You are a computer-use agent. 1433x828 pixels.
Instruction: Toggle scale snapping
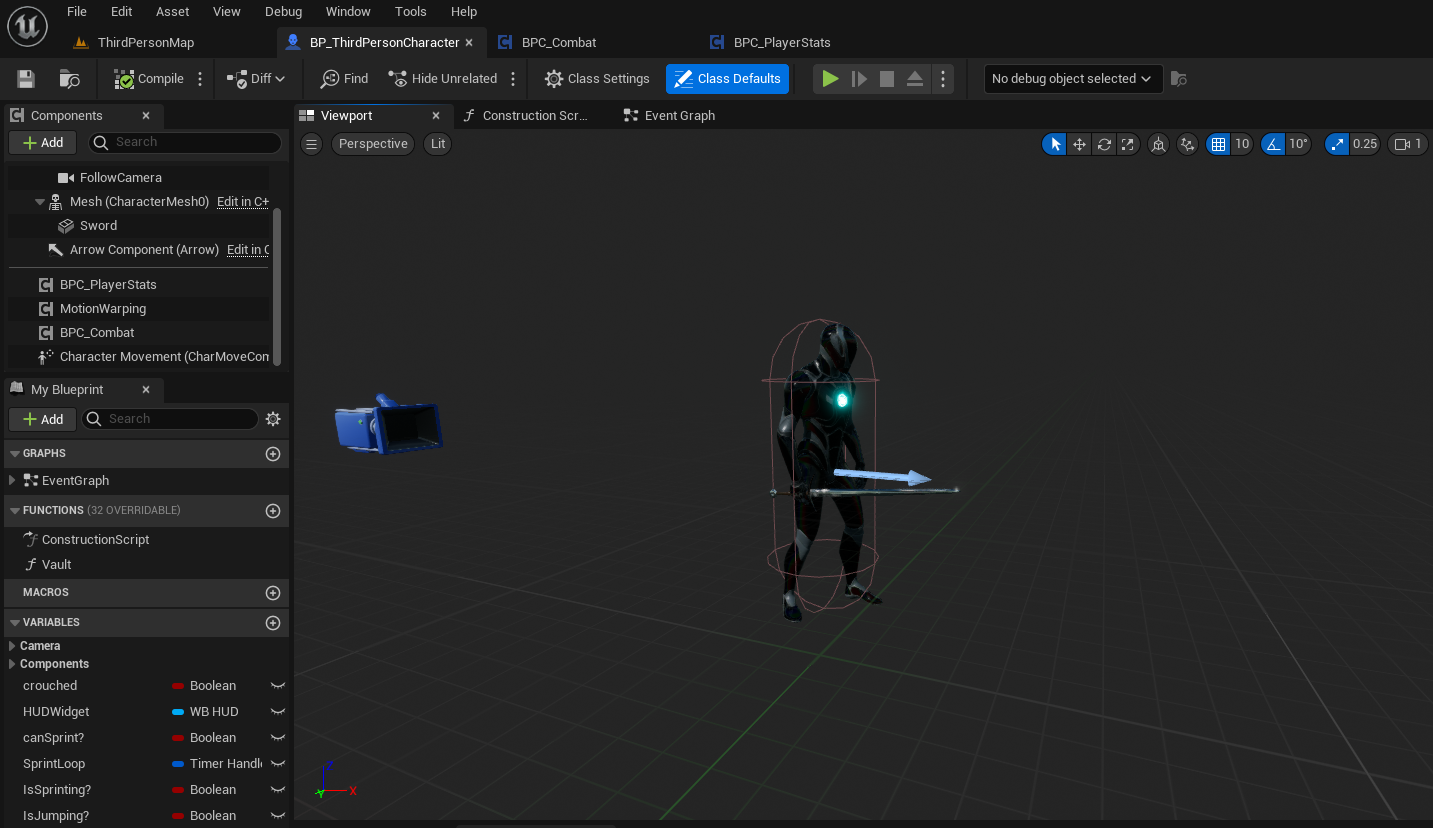(1337, 144)
